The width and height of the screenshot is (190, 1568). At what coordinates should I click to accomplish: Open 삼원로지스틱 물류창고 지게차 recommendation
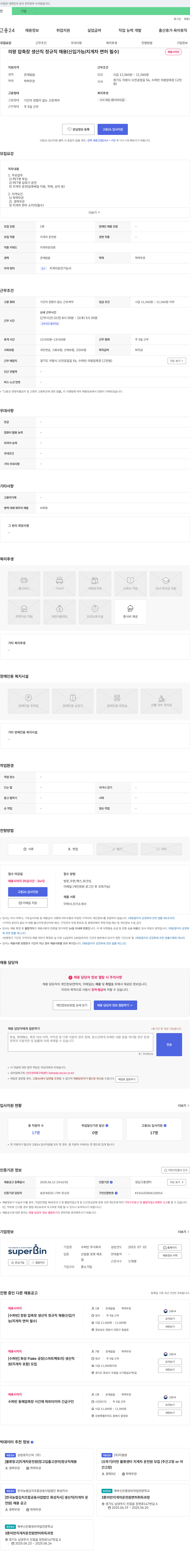[41, 1462]
